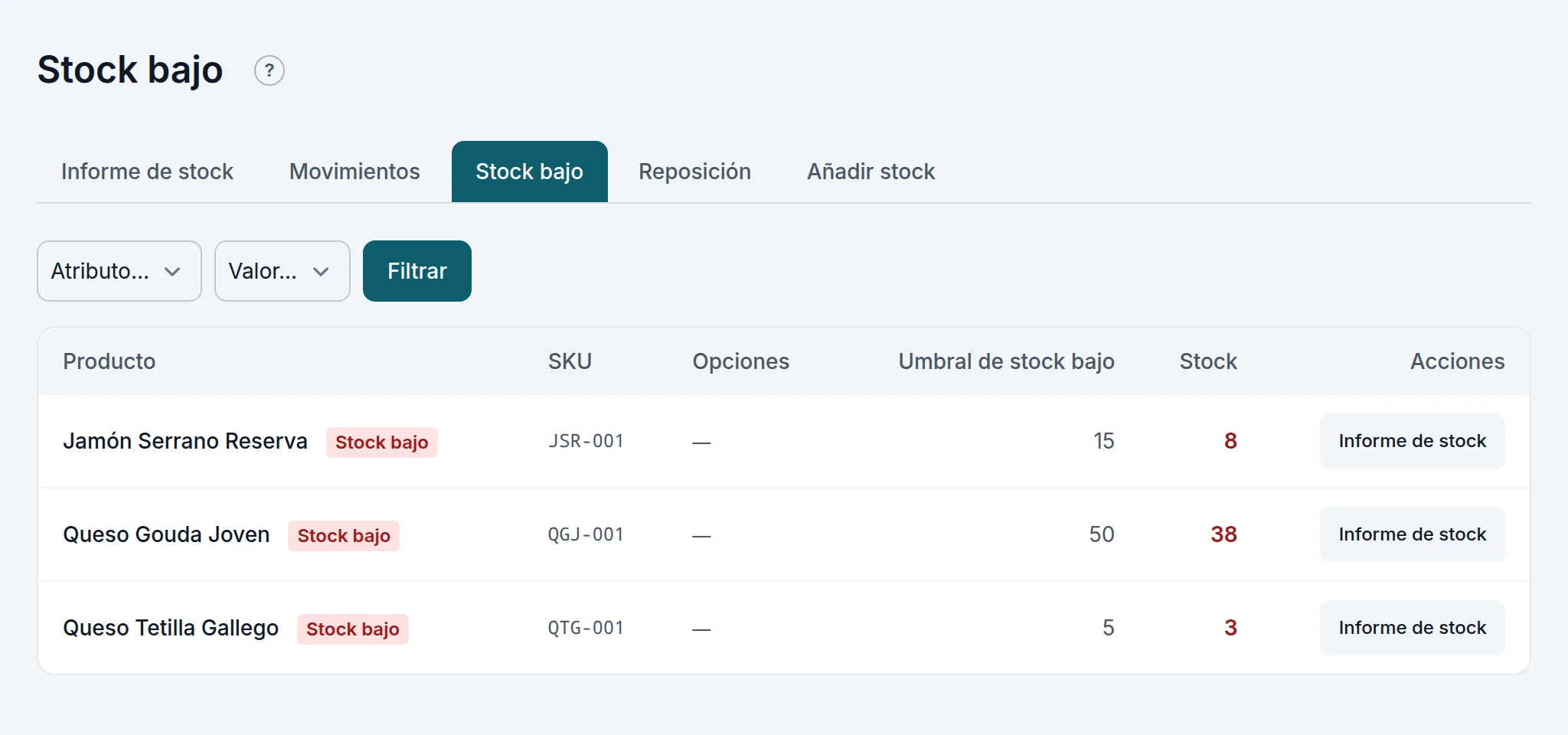Select SKU JSR-001

[586, 441]
